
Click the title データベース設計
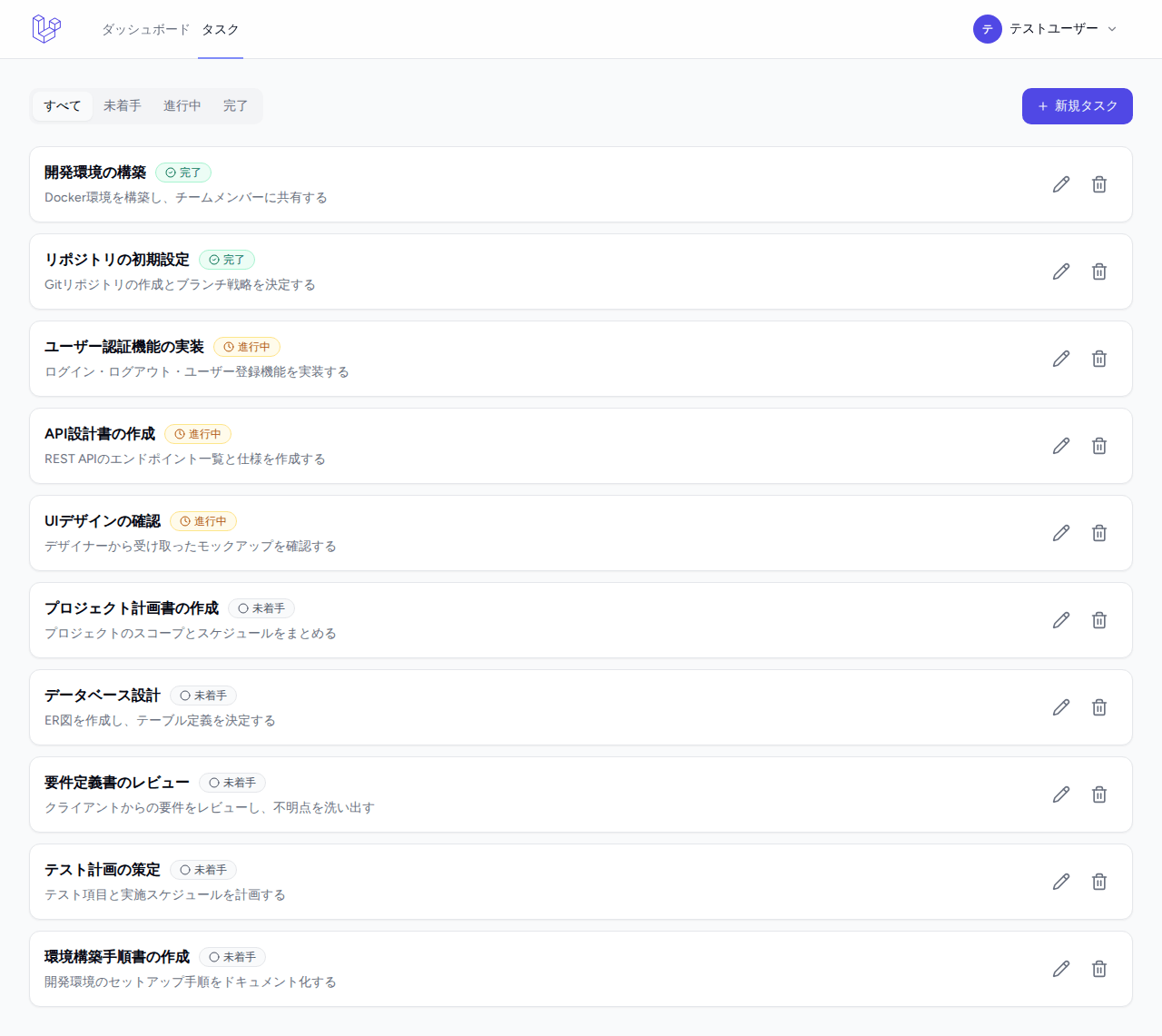(103, 696)
